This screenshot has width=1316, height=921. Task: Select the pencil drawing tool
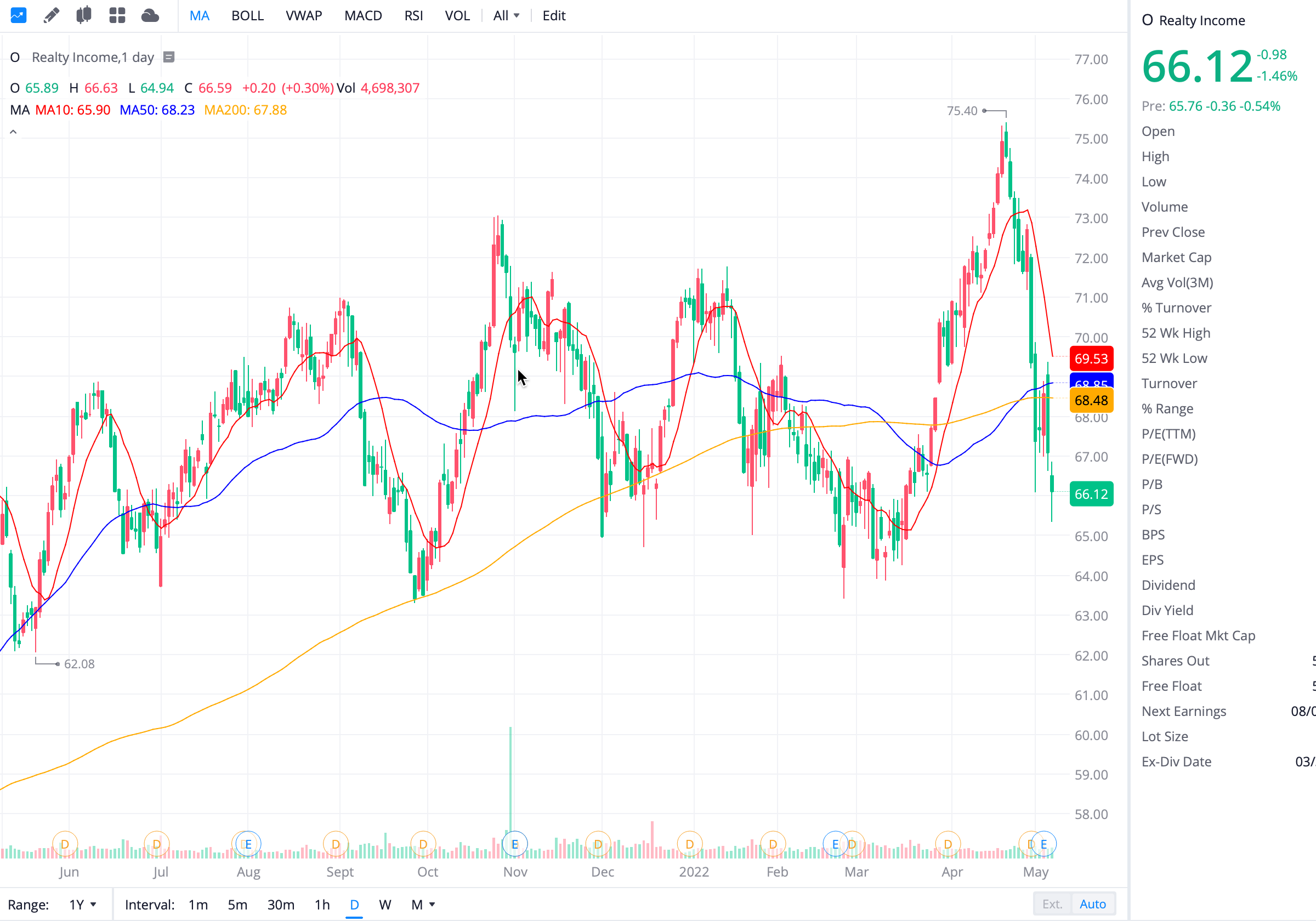(51, 15)
